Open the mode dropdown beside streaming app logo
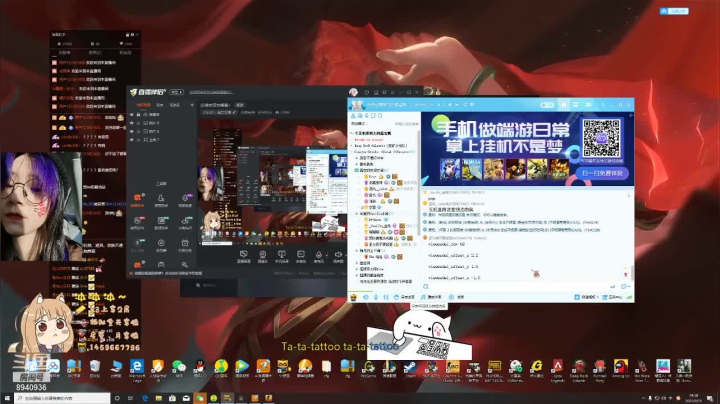 point(177,92)
